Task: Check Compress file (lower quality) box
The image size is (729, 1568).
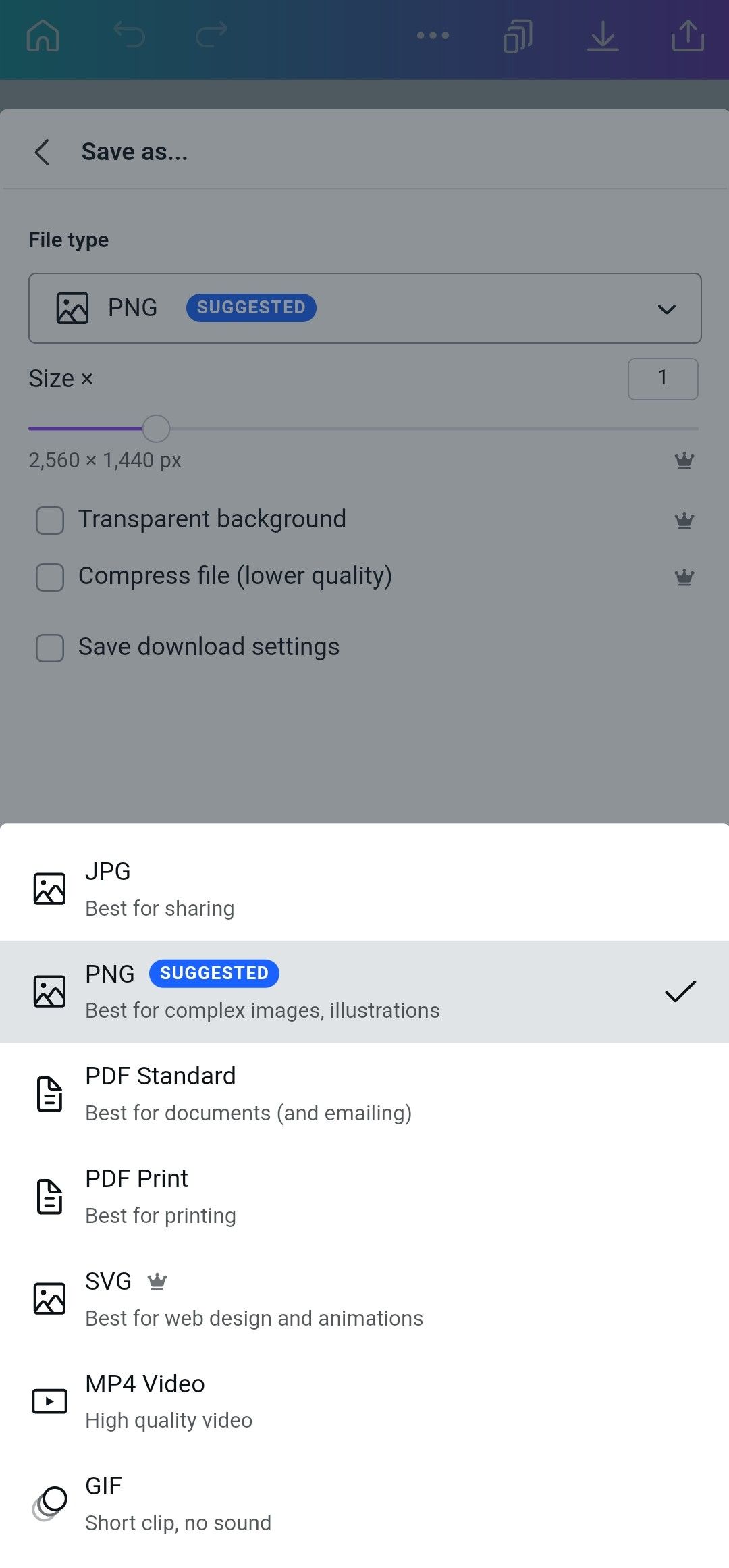Action: 50,577
